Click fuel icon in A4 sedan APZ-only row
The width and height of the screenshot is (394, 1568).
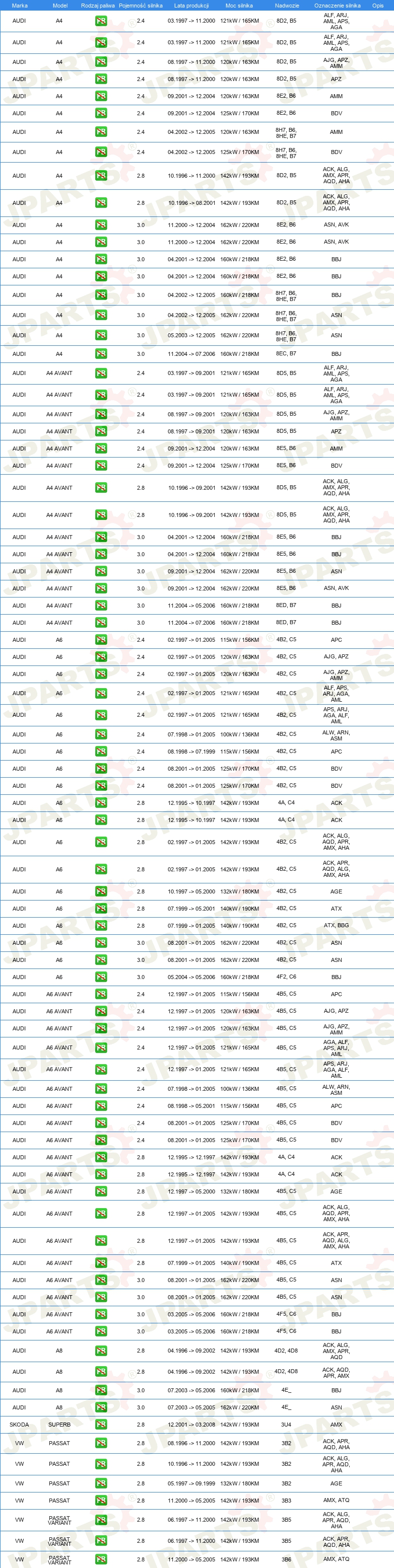point(101,79)
